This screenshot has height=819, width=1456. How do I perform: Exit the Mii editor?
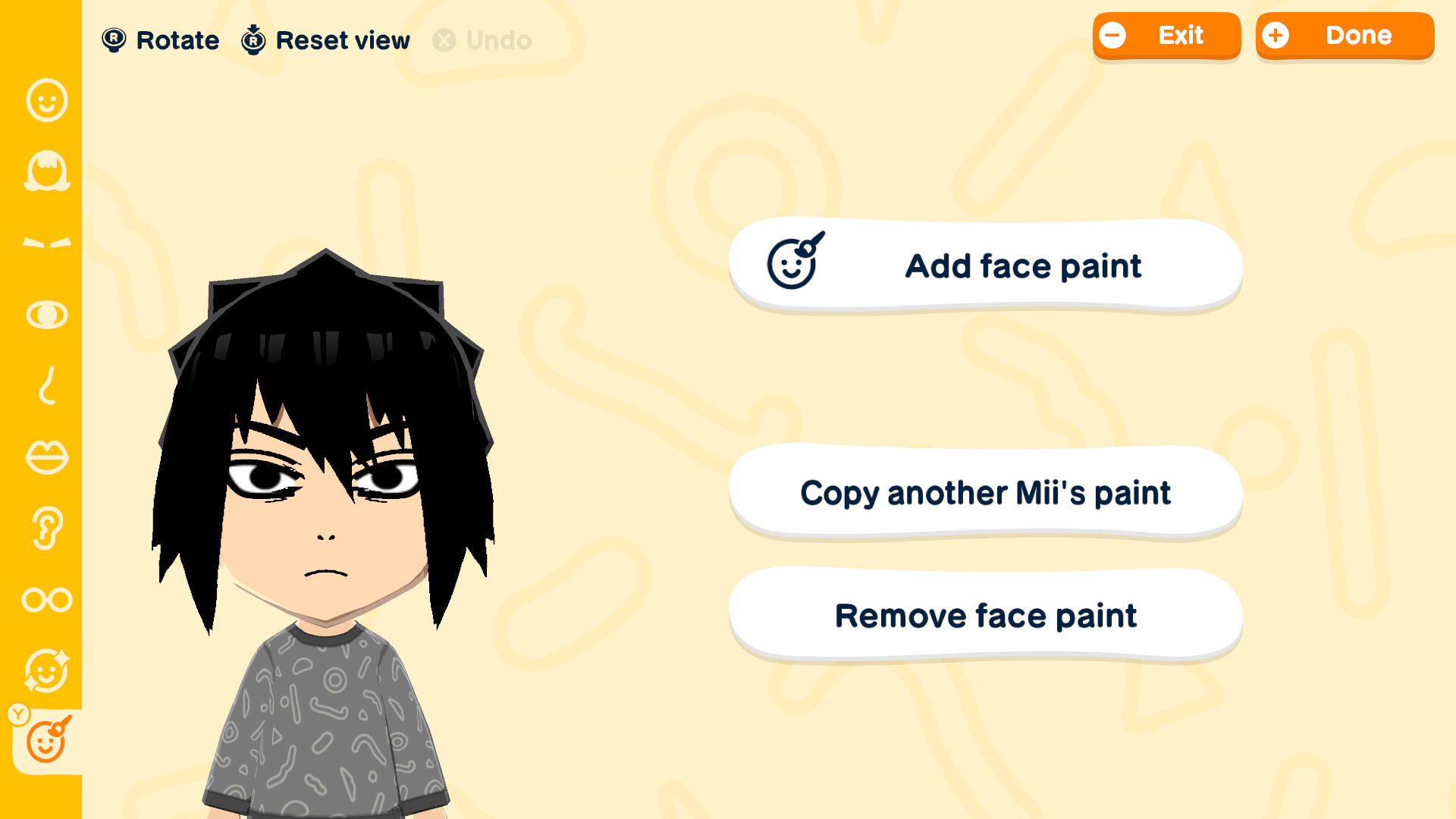(1166, 36)
